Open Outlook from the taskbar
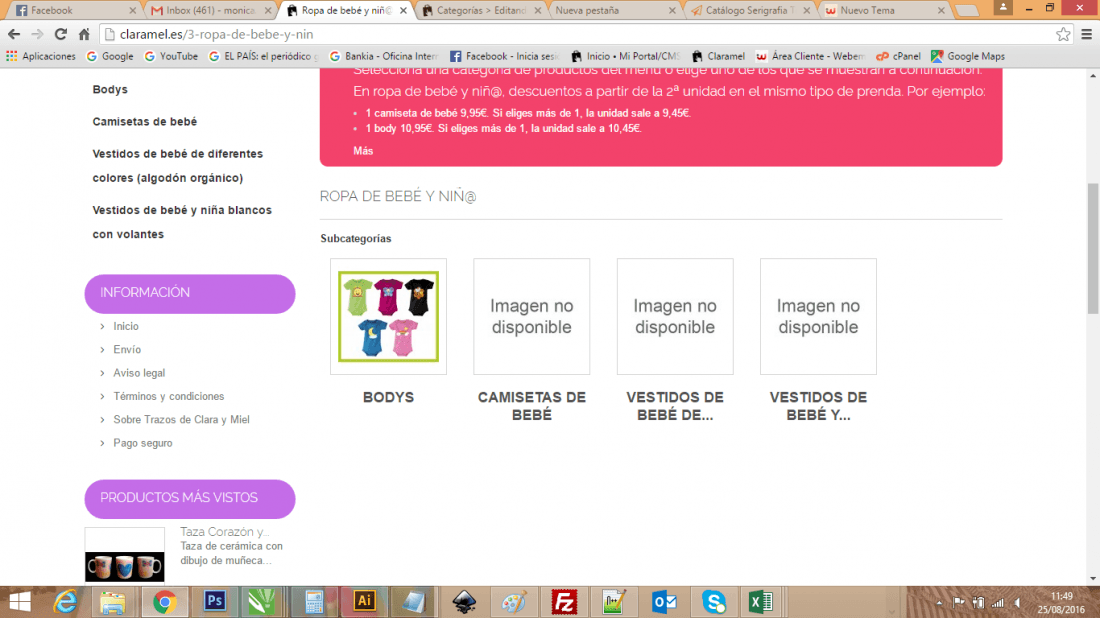This screenshot has height=618, width=1100. [x=664, y=602]
